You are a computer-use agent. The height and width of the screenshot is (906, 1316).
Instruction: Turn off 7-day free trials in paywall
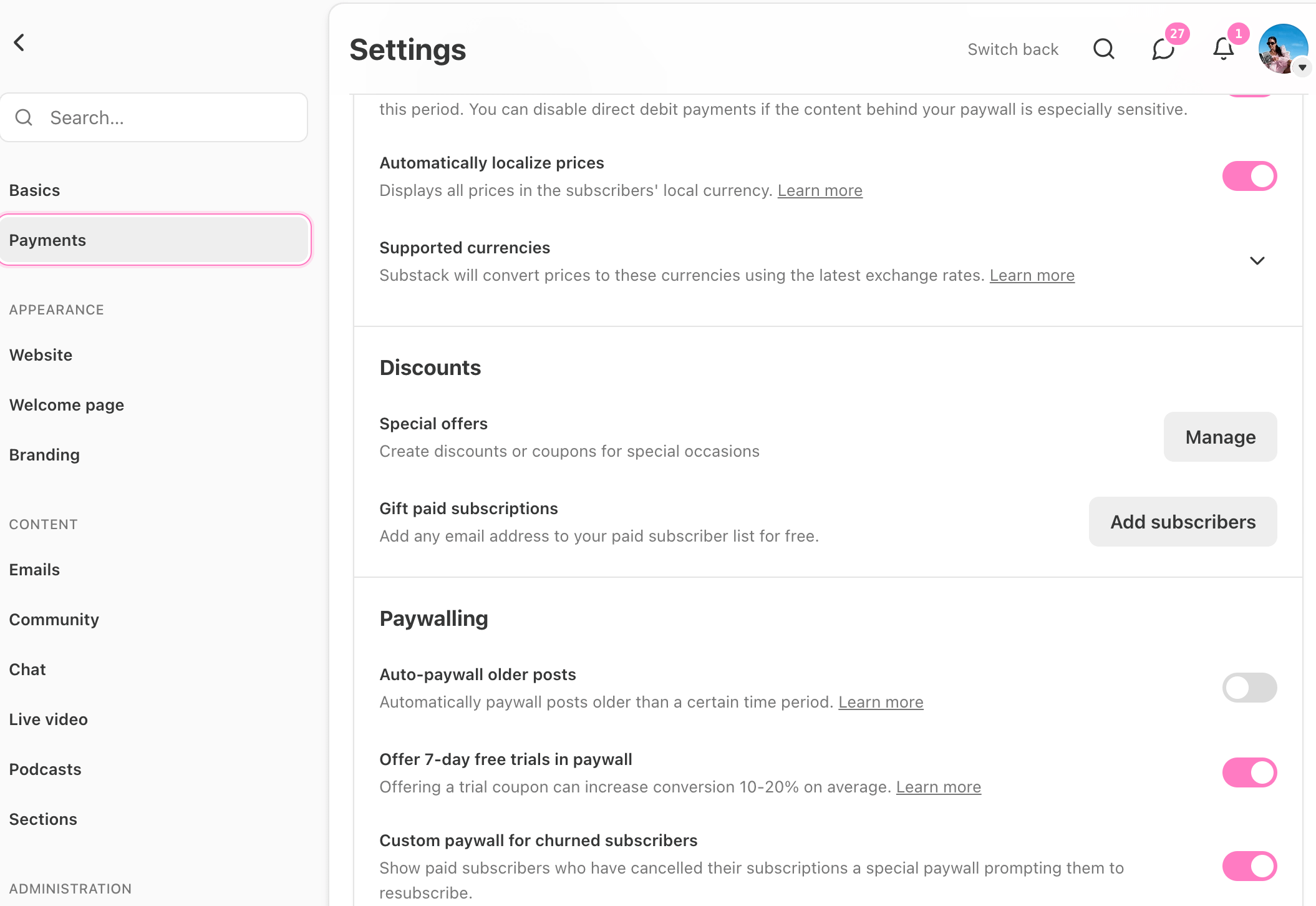(1249, 772)
